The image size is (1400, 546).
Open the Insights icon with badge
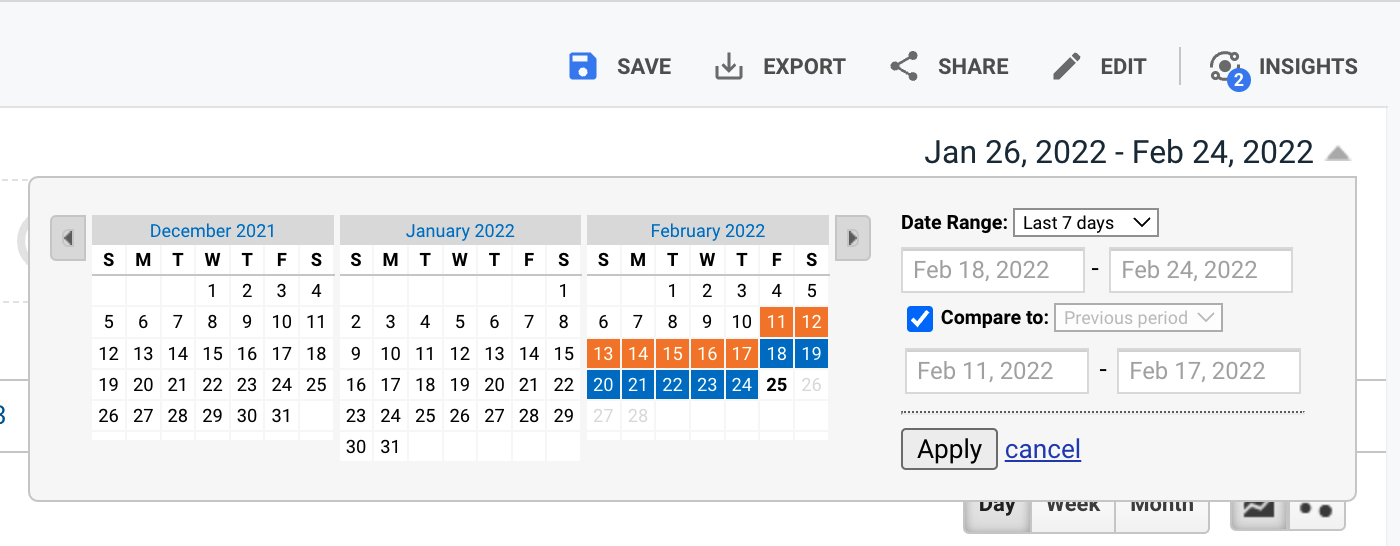(1227, 69)
